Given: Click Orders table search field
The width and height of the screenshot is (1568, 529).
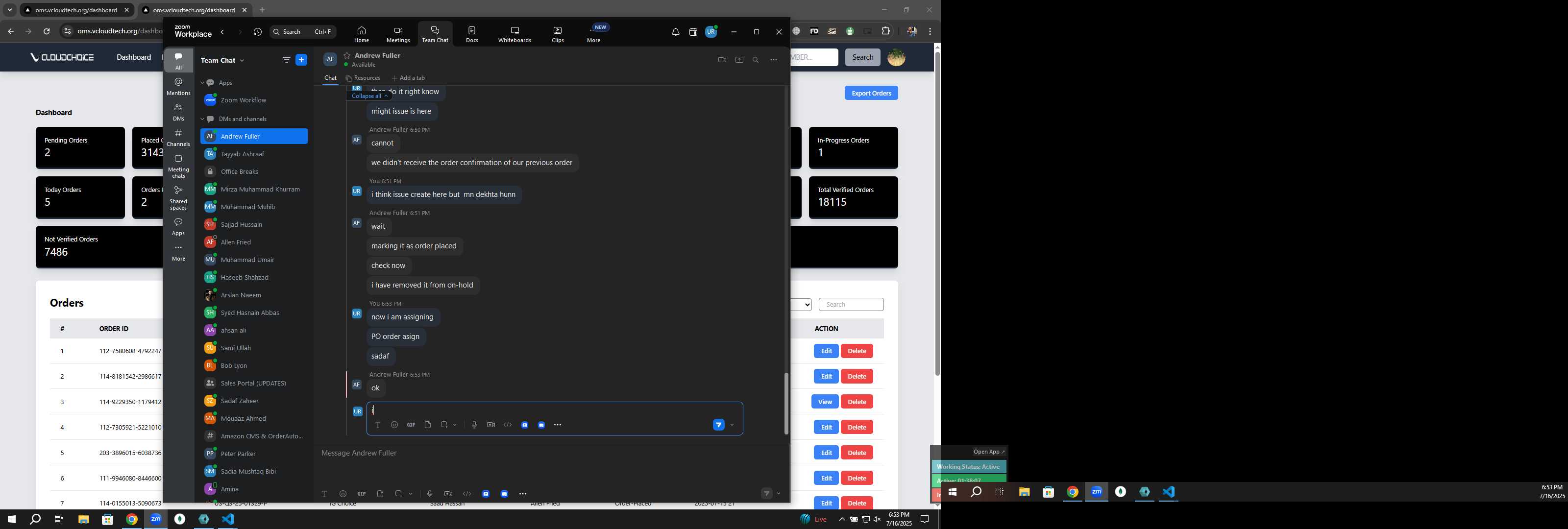Looking at the screenshot, I should point(851,304).
